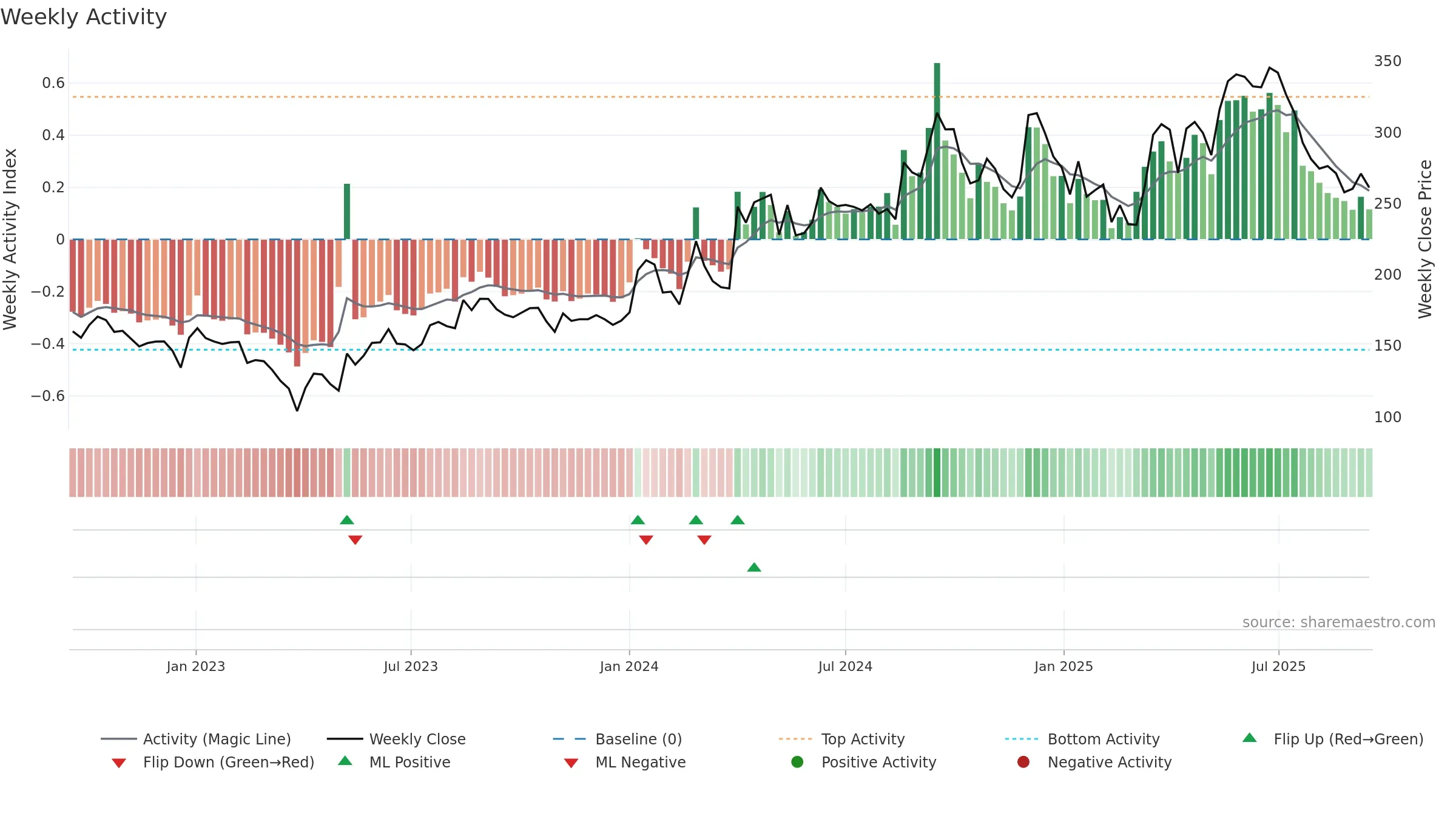Click the isolated green bar in mid-2023

[347, 212]
